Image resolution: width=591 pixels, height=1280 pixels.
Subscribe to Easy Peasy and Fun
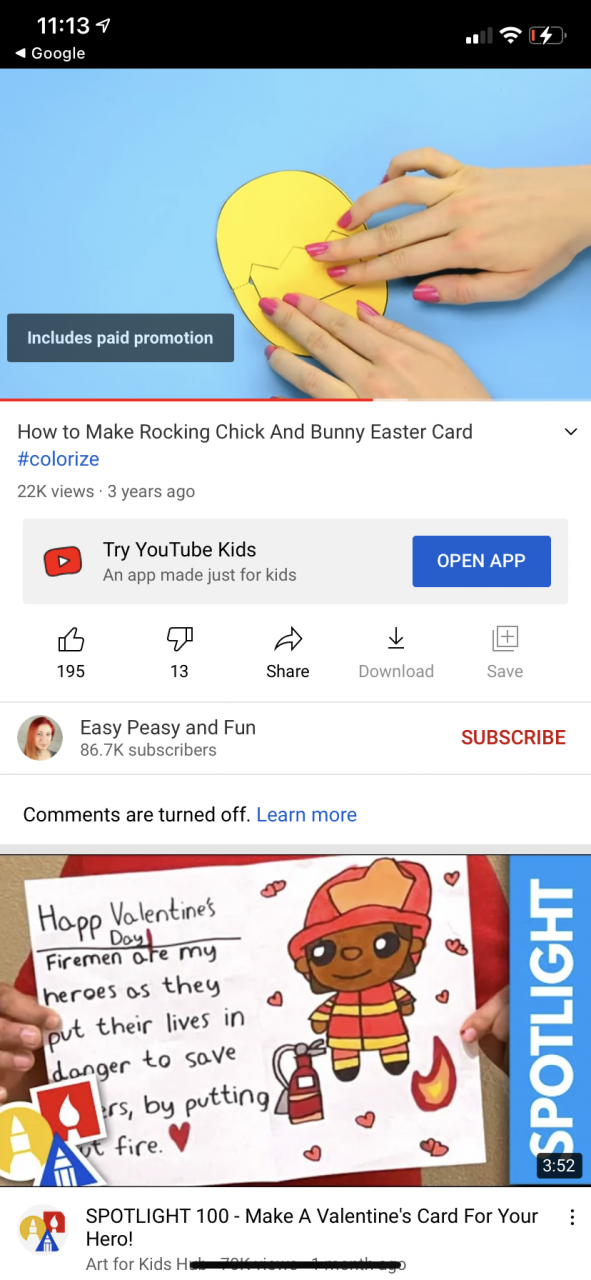(513, 738)
